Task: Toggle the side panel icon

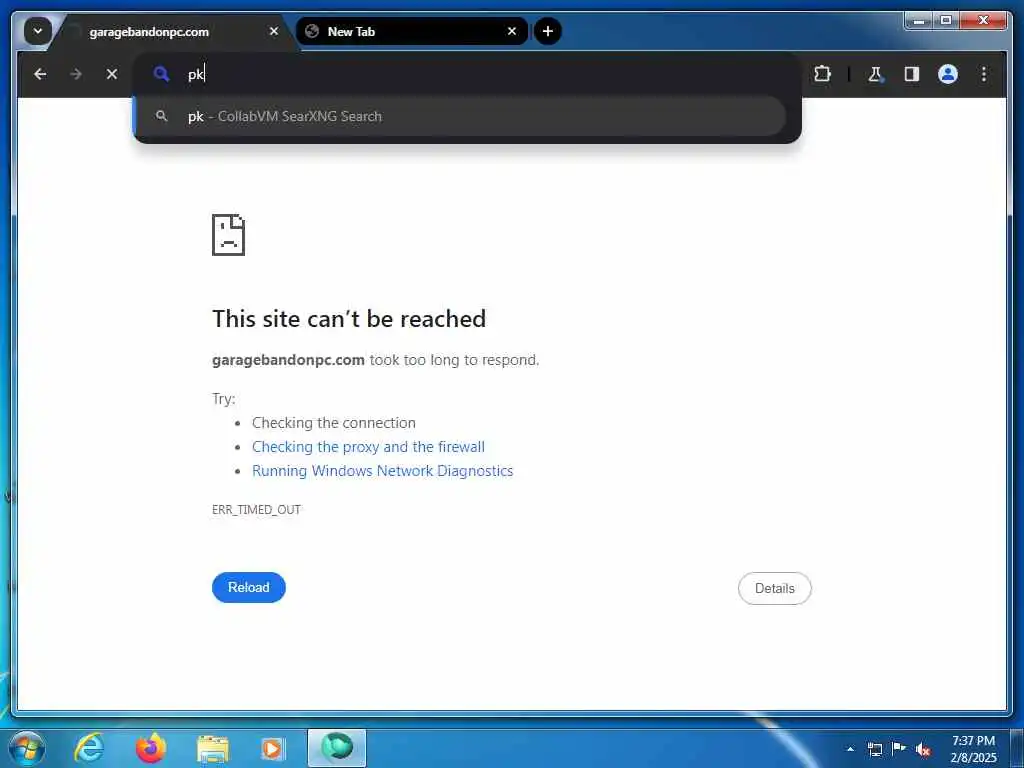Action: point(912,74)
